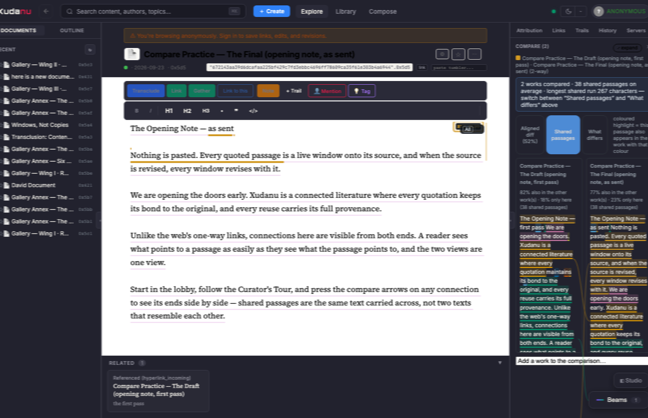Insert a block quote
This screenshot has height=418, width=648.
click(236, 111)
